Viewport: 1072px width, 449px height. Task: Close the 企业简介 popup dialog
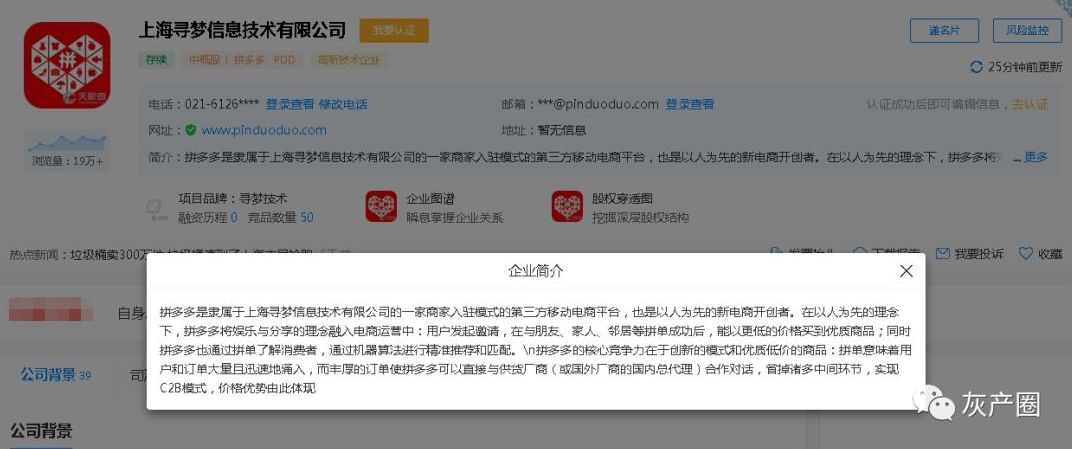[x=906, y=271]
